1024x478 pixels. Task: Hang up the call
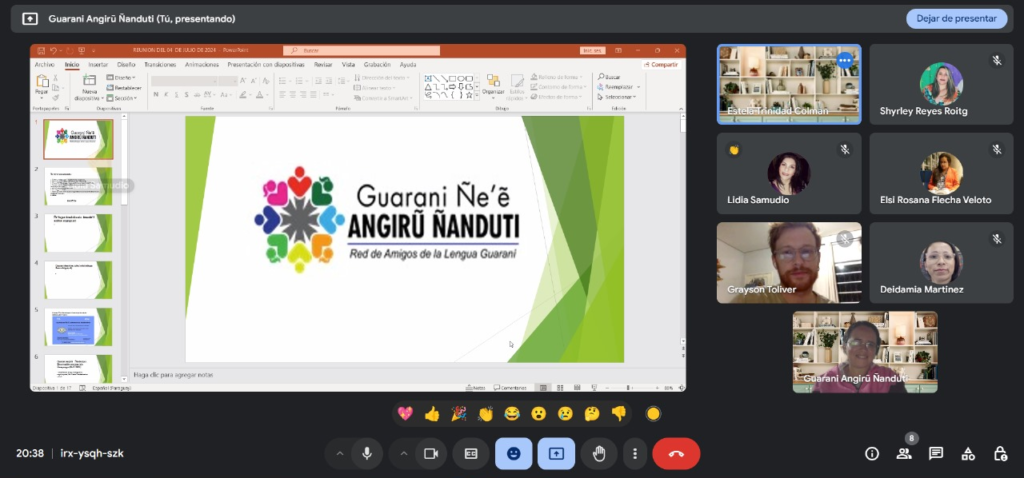(676, 454)
